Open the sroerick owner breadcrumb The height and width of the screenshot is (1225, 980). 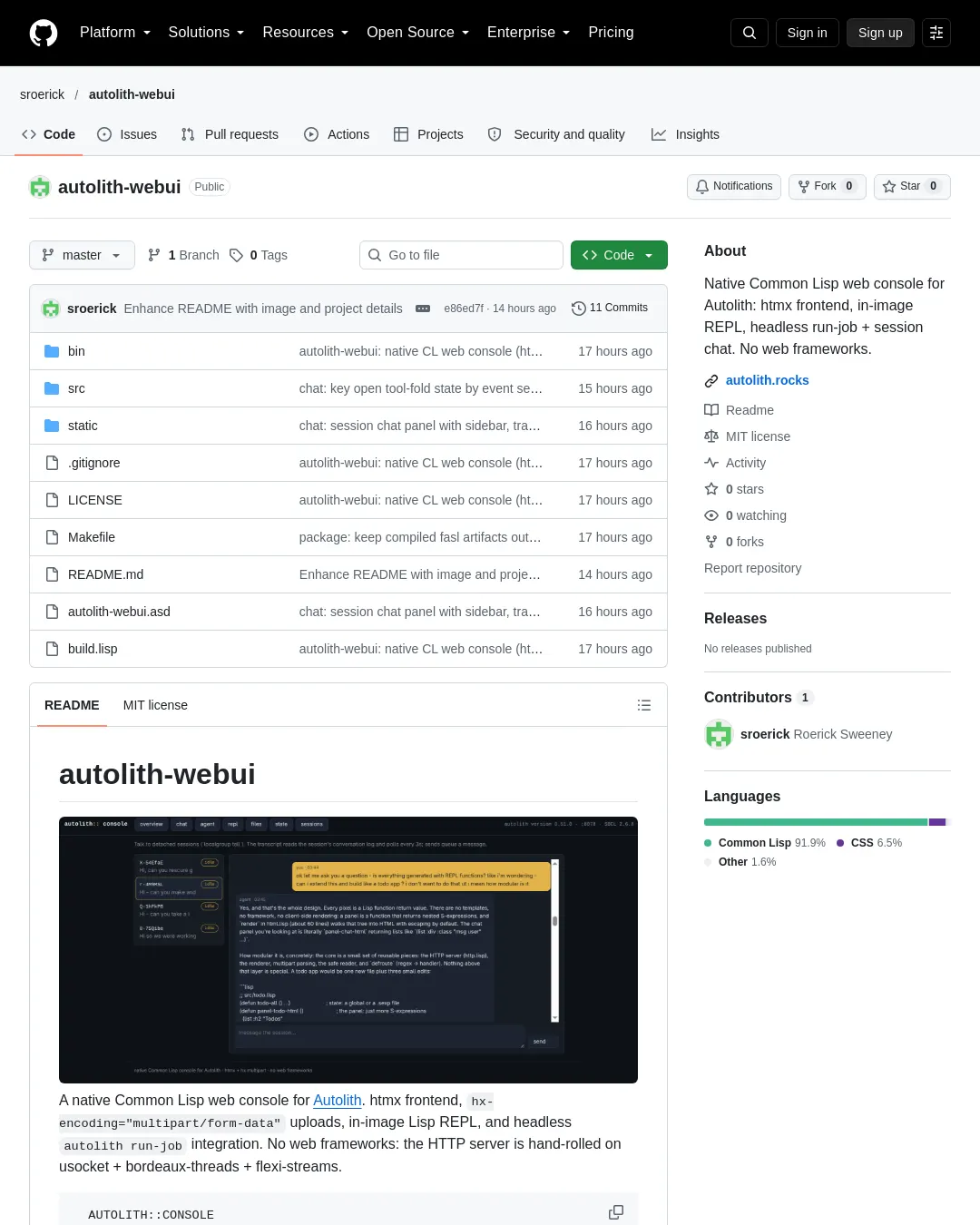point(43,94)
